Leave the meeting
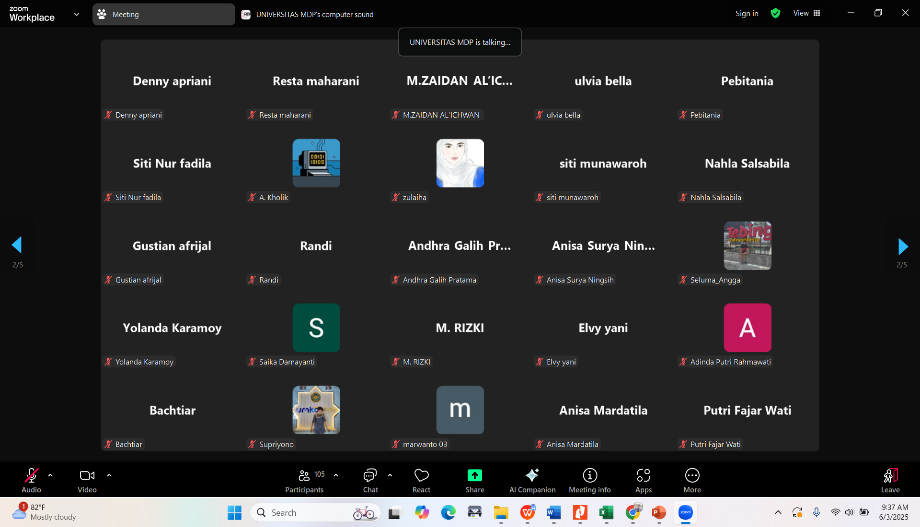This screenshot has height=527, width=920. [x=890, y=479]
